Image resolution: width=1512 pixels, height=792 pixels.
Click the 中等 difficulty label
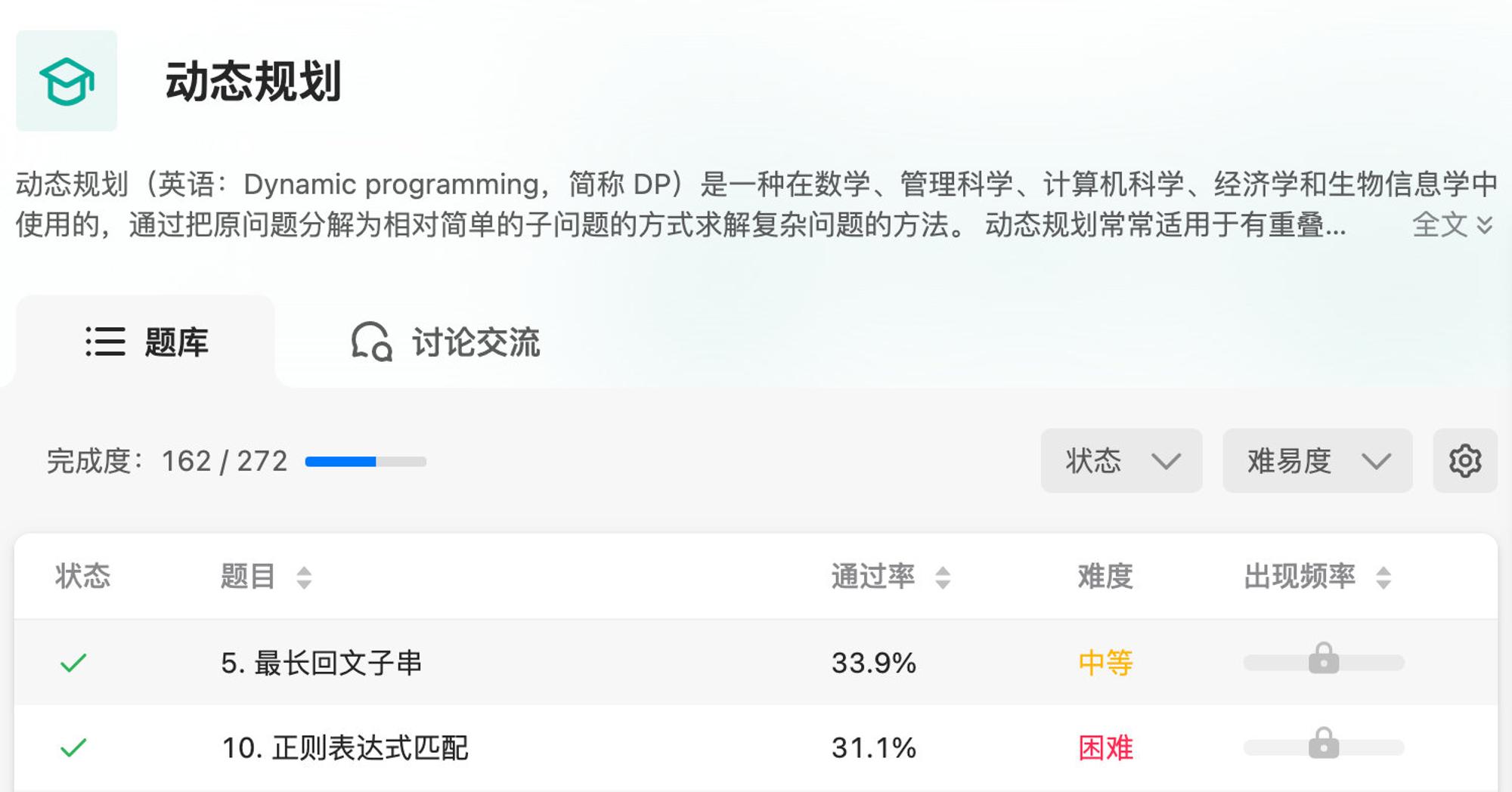click(1105, 663)
